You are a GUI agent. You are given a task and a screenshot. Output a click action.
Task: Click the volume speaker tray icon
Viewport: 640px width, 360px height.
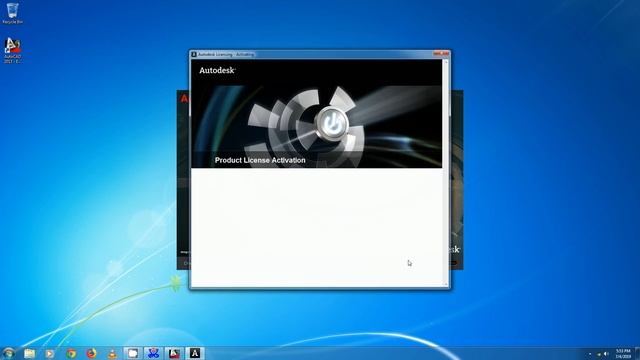606,354
